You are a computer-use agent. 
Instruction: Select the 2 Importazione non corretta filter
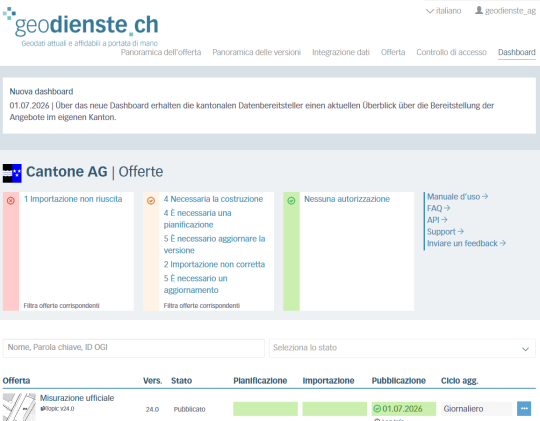point(214,264)
